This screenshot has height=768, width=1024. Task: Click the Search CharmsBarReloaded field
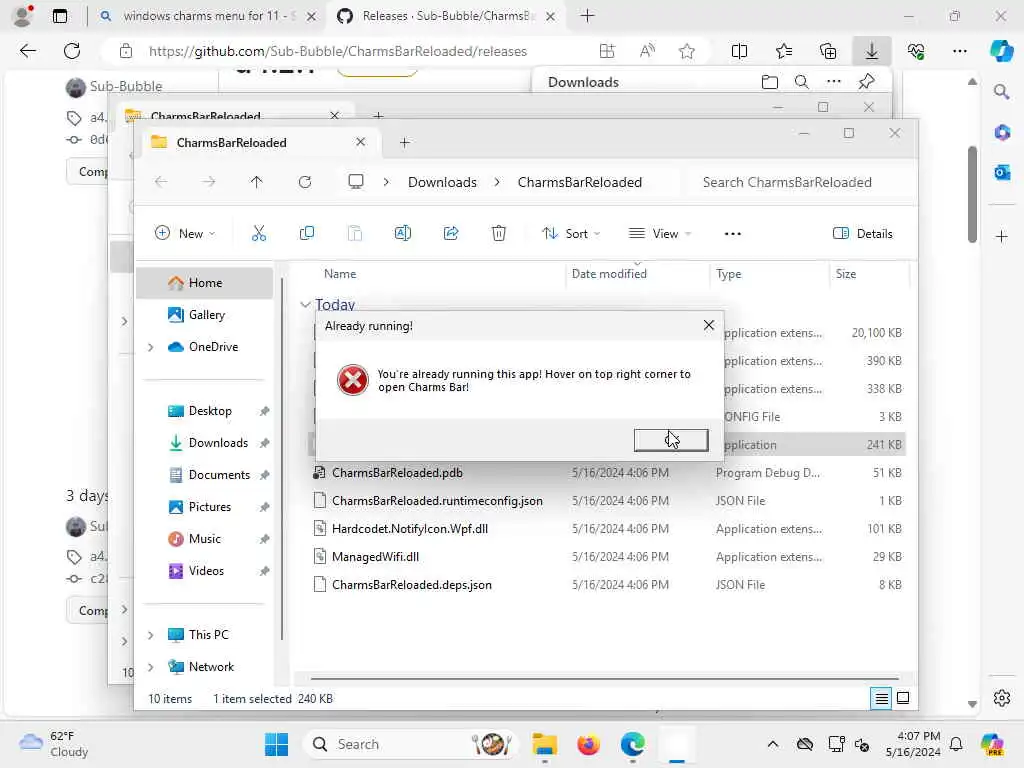tap(799, 182)
